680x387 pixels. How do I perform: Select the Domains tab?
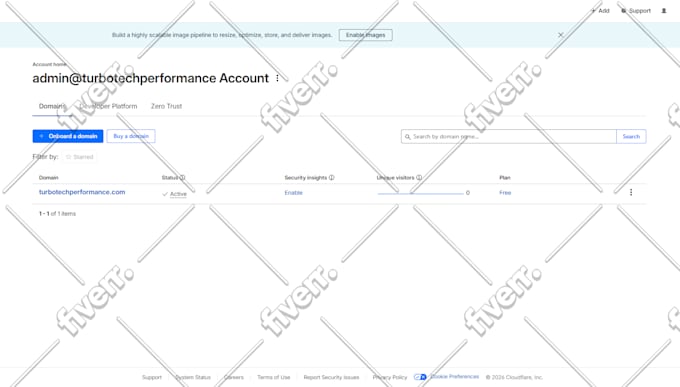pyautogui.click(x=52, y=106)
